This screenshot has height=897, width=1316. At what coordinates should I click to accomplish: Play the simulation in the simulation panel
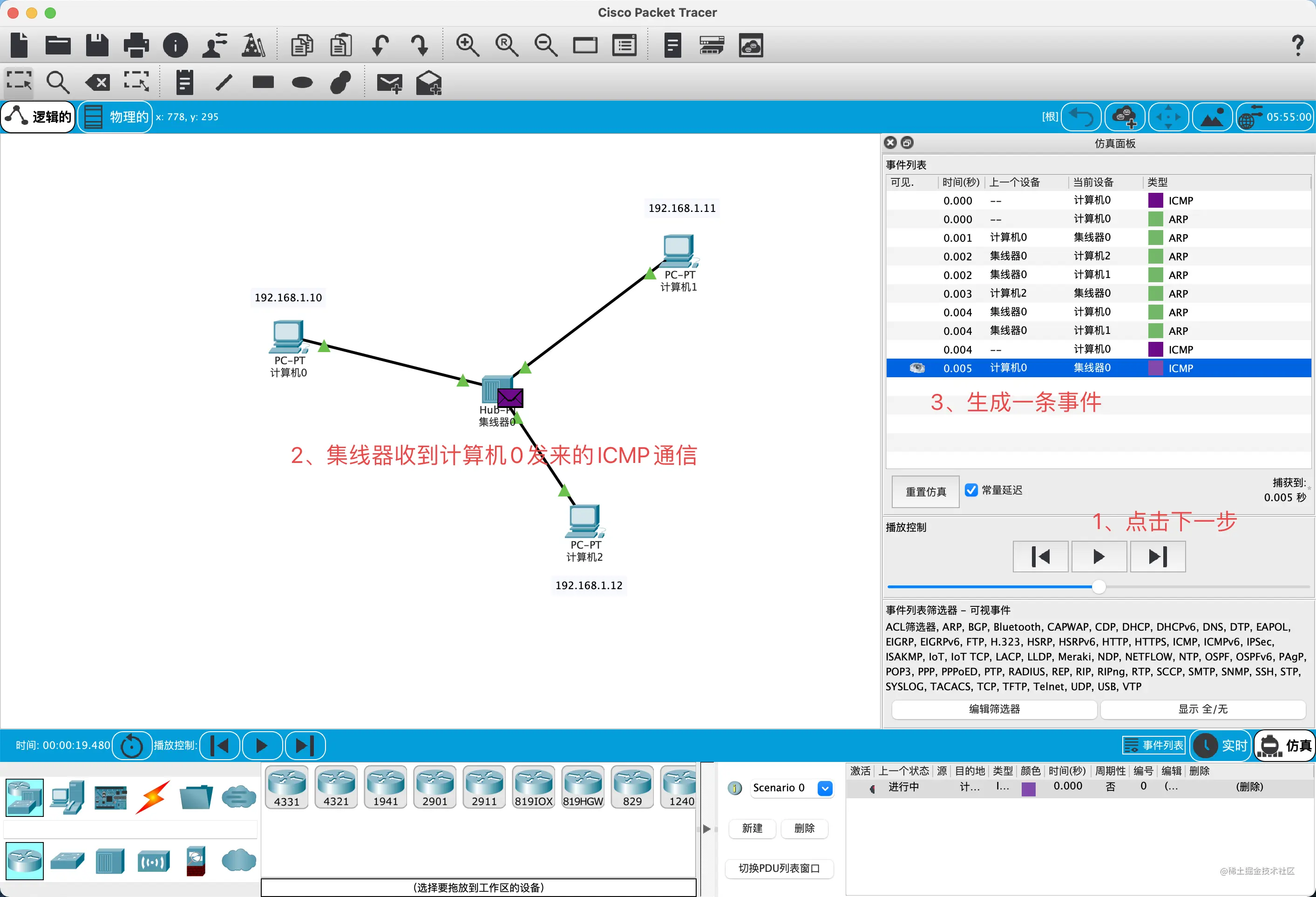click(x=1099, y=557)
